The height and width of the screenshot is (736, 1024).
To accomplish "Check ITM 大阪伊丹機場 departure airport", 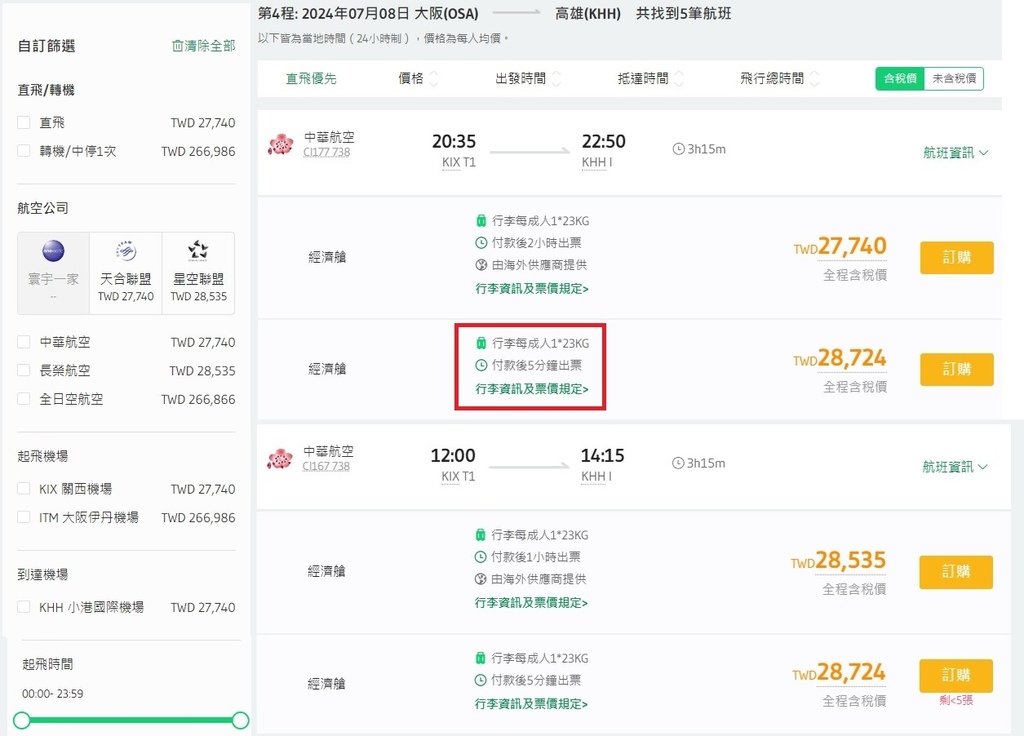I will (x=24, y=517).
